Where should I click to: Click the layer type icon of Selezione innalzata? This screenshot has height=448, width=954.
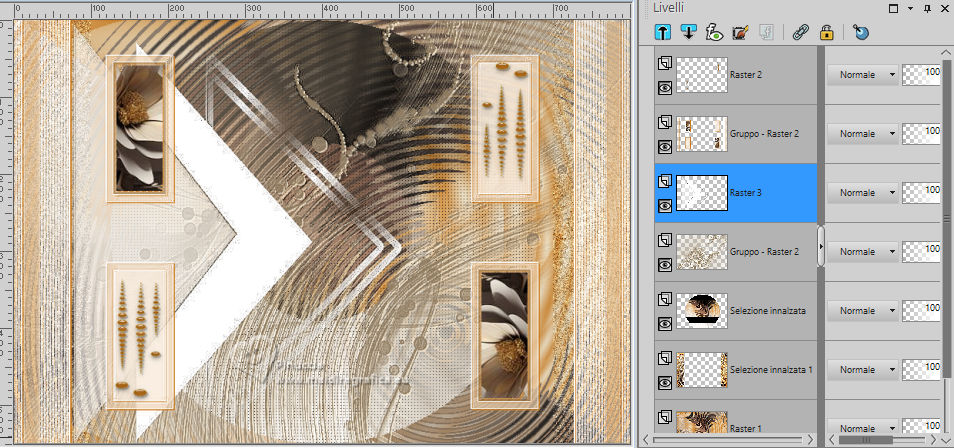click(x=665, y=299)
